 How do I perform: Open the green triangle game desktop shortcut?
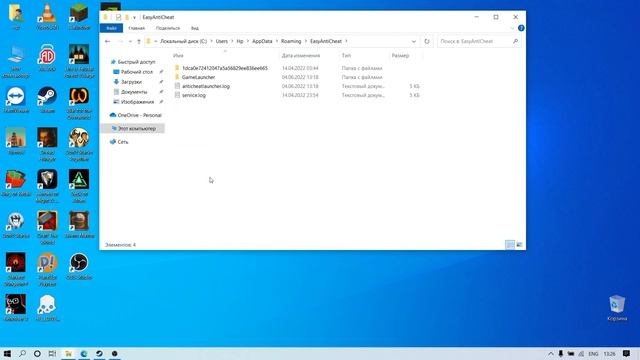[x=79, y=185]
